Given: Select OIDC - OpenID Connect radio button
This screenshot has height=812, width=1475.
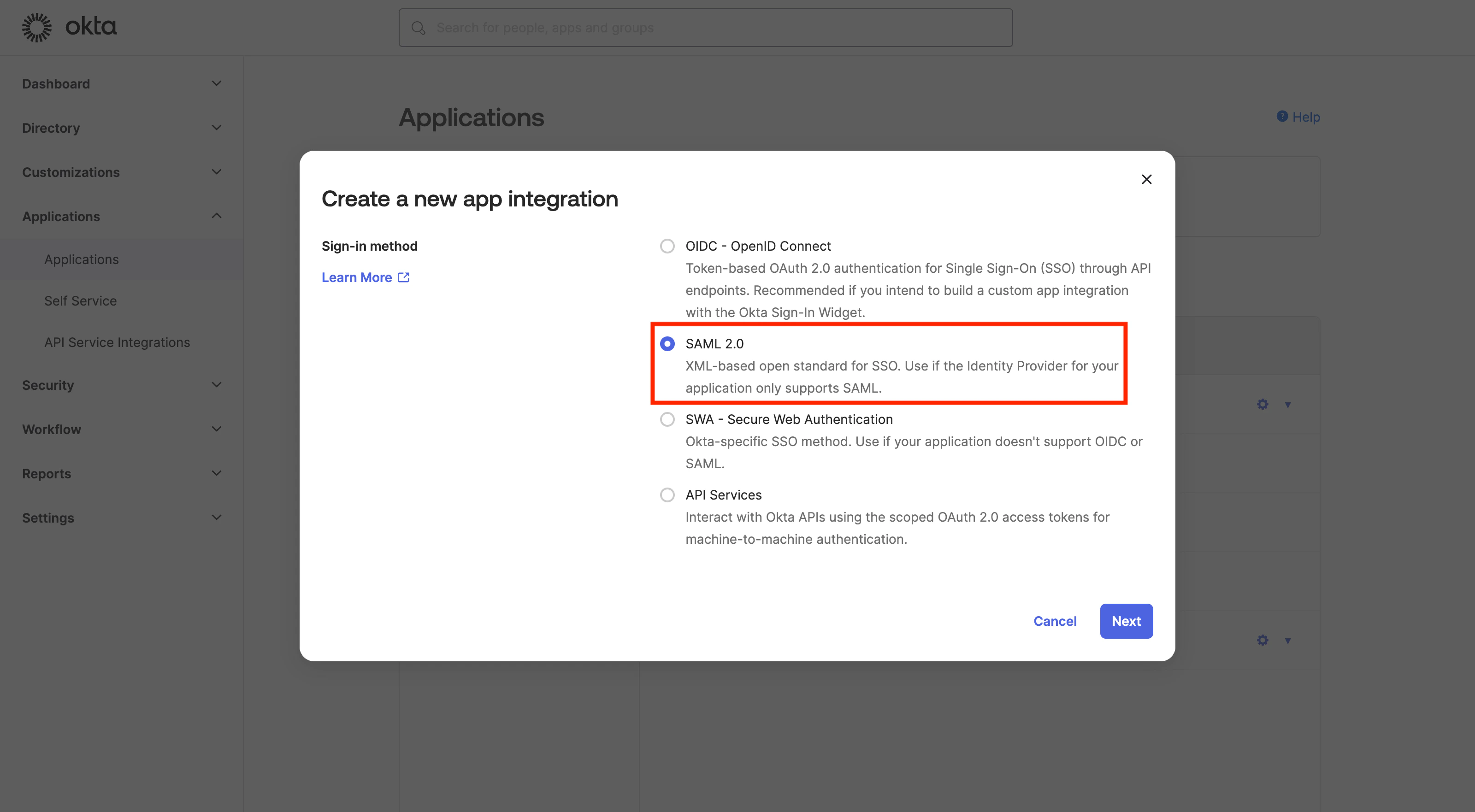Looking at the screenshot, I should [x=667, y=246].
